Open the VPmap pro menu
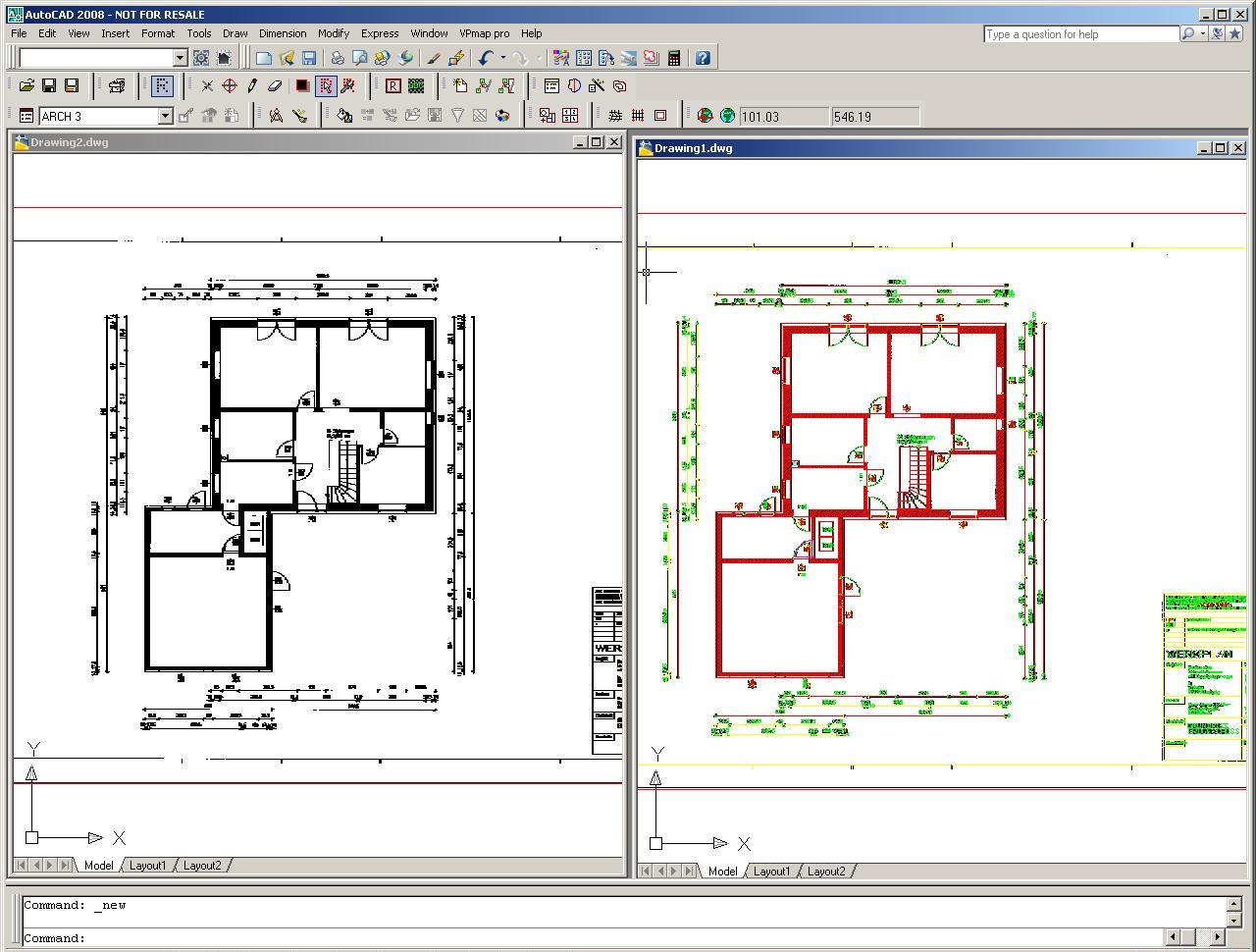 [485, 32]
